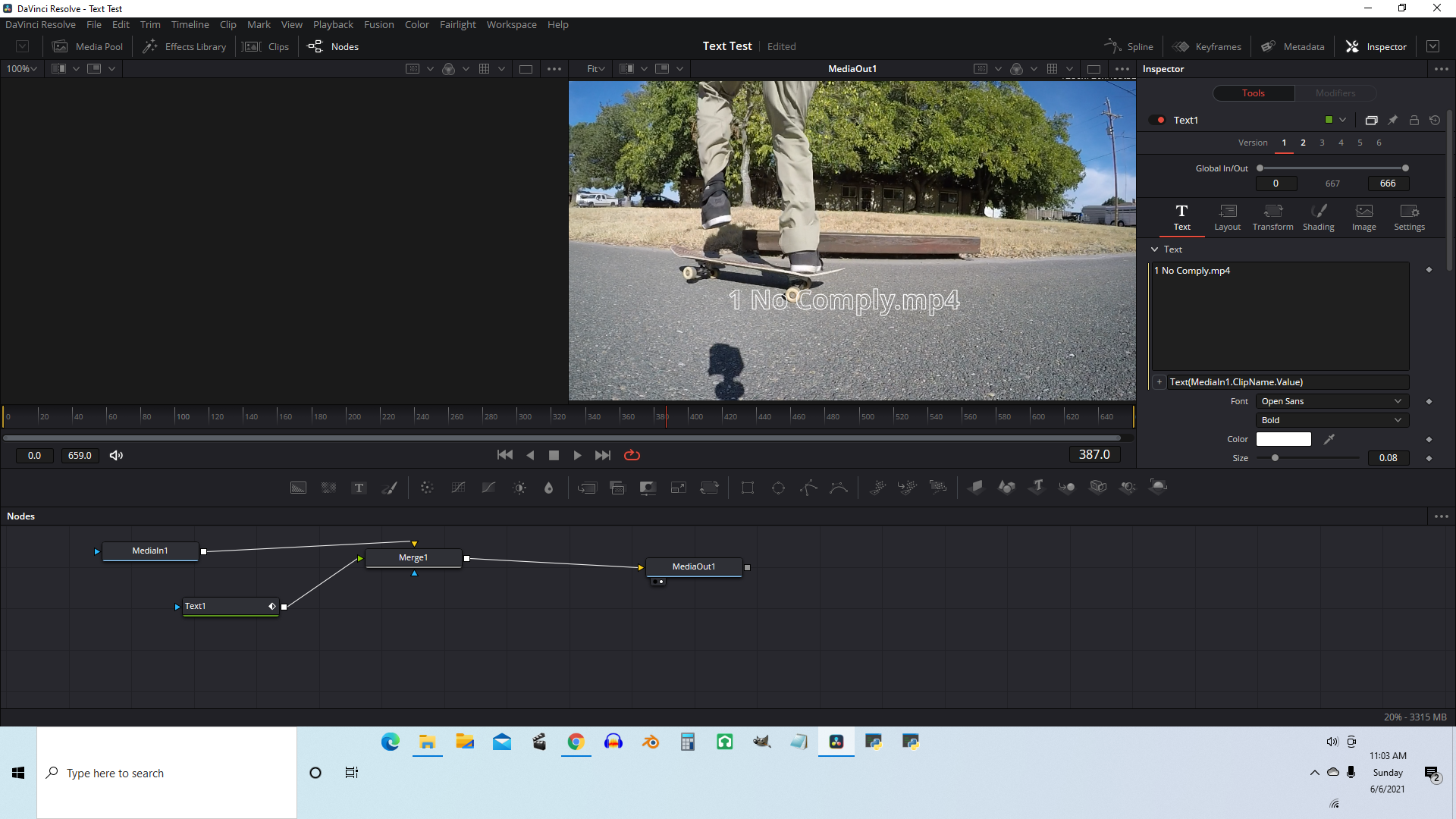This screenshot has width=1456, height=819.
Task: Toggle the Nodes panel
Action: coord(333,46)
